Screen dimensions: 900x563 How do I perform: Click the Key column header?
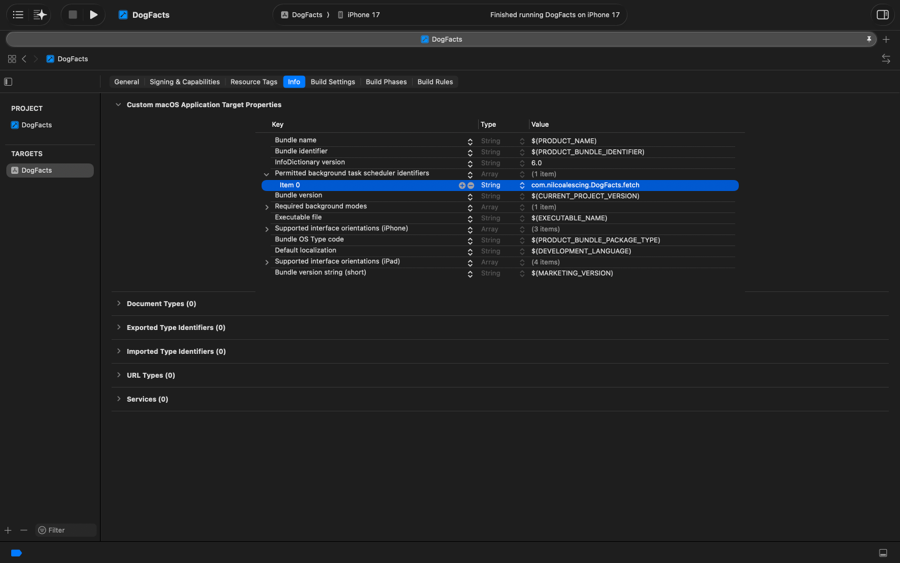277,125
